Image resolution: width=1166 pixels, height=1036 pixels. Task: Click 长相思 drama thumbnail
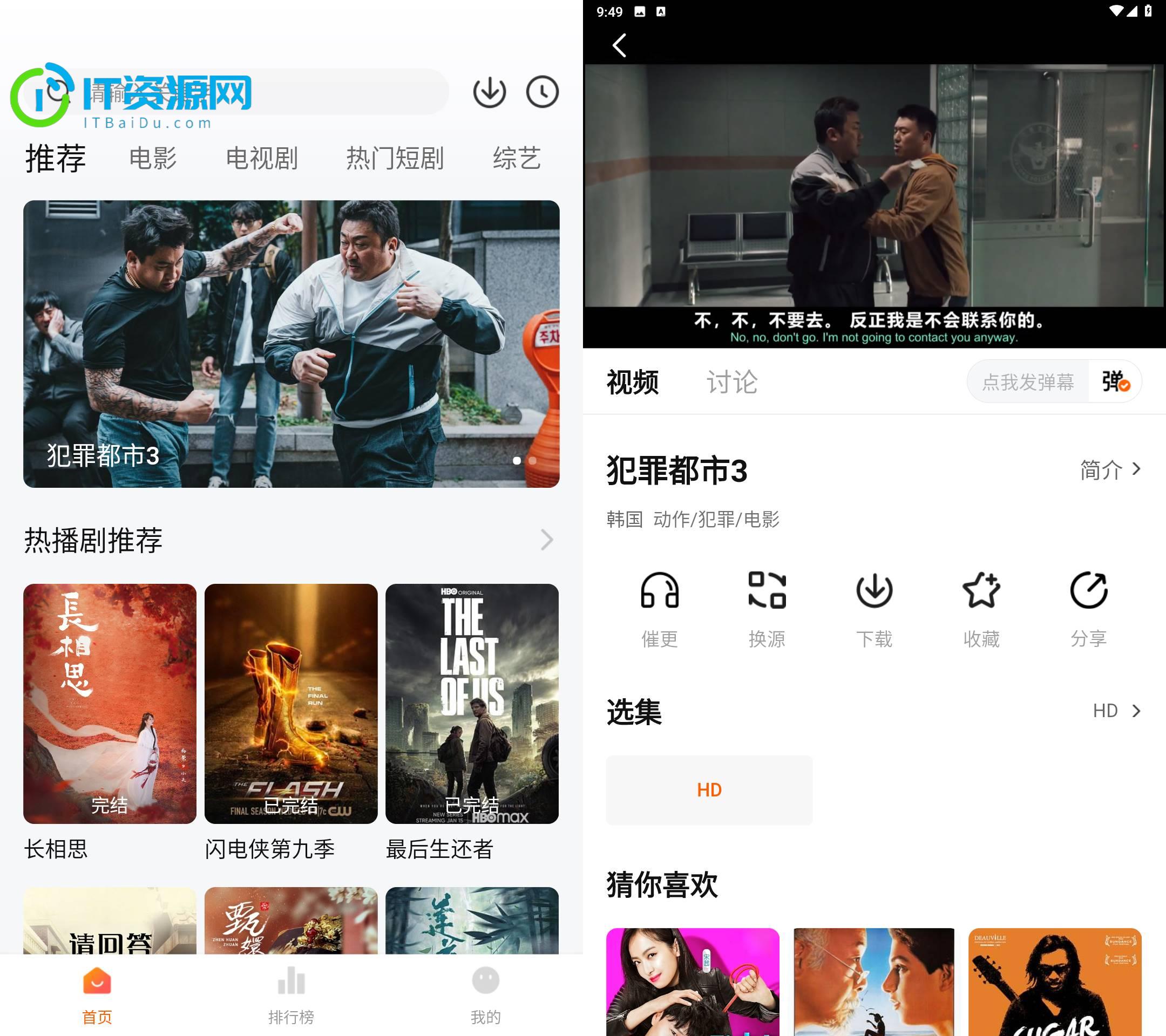[110, 700]
